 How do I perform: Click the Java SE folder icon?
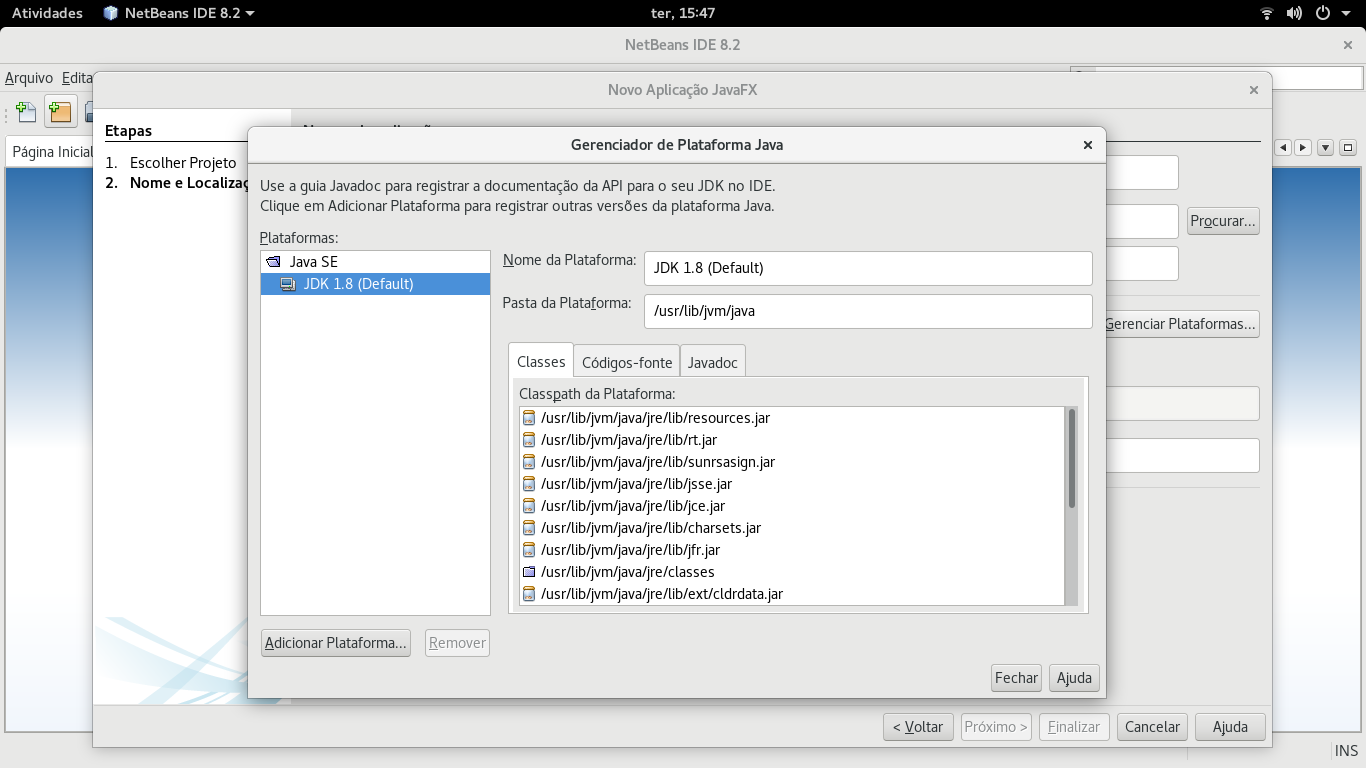pos(273,262)
